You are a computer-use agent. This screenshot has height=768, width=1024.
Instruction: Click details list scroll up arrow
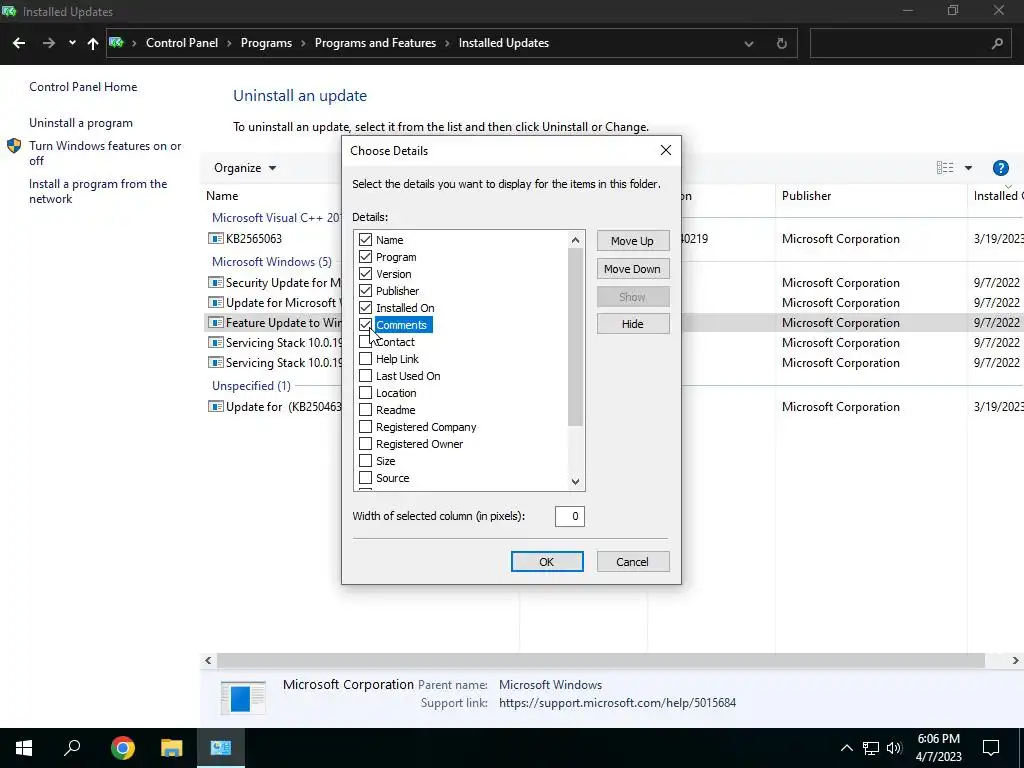tap(575, 240)
